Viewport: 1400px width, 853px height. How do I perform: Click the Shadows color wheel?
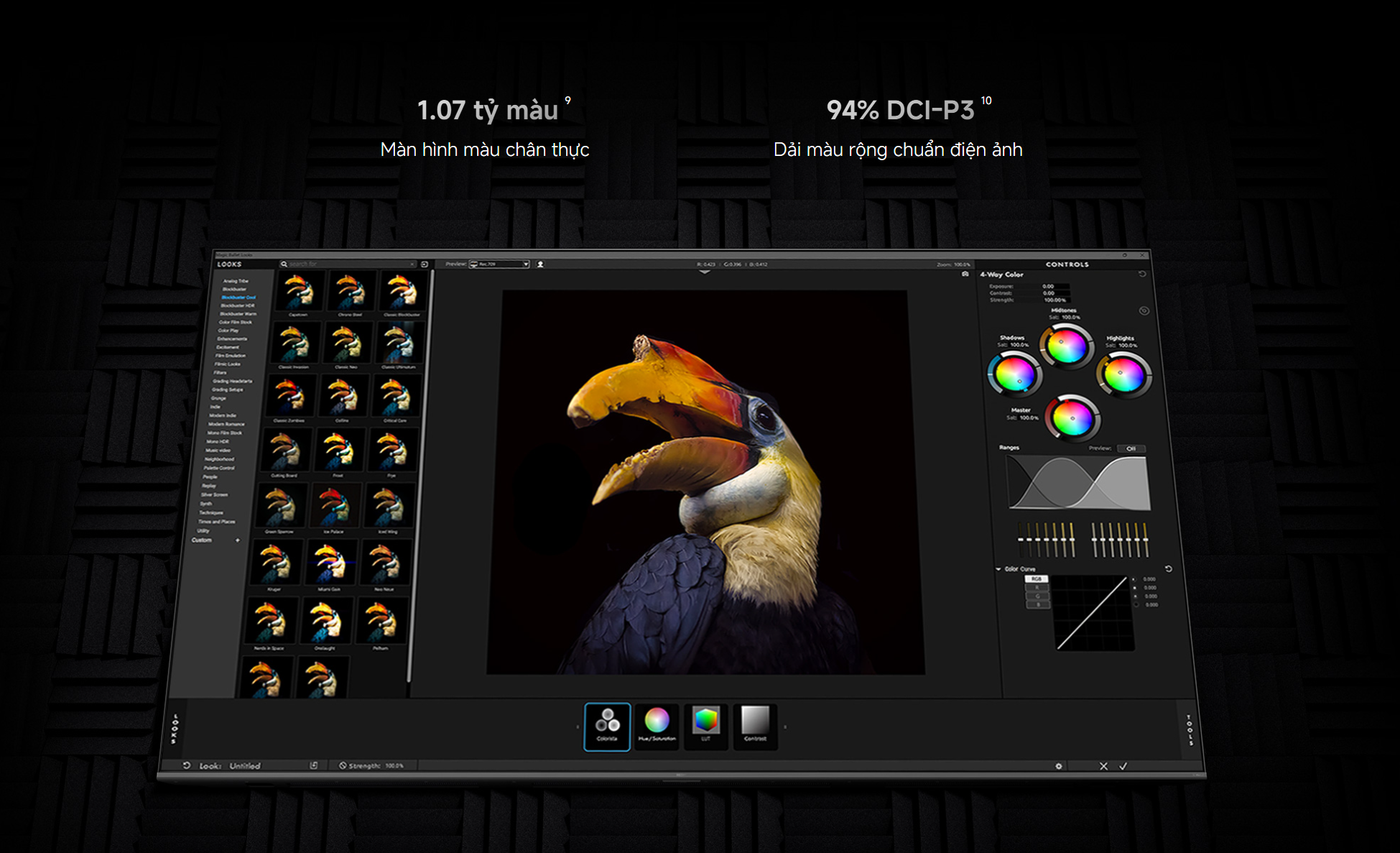pos(1015,374)
